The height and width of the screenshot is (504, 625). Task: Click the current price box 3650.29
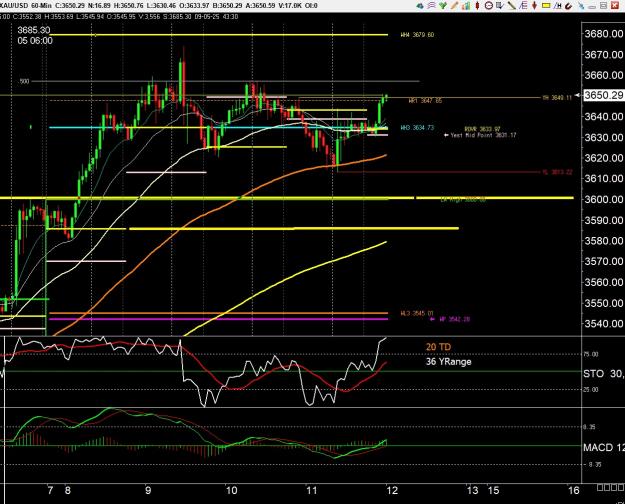[x=604, y=95]
